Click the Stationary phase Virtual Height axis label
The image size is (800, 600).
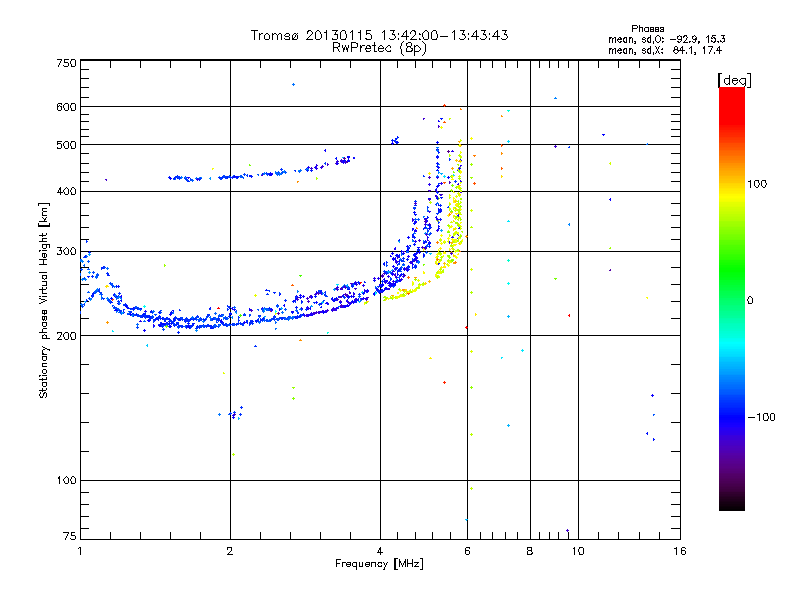44,300
